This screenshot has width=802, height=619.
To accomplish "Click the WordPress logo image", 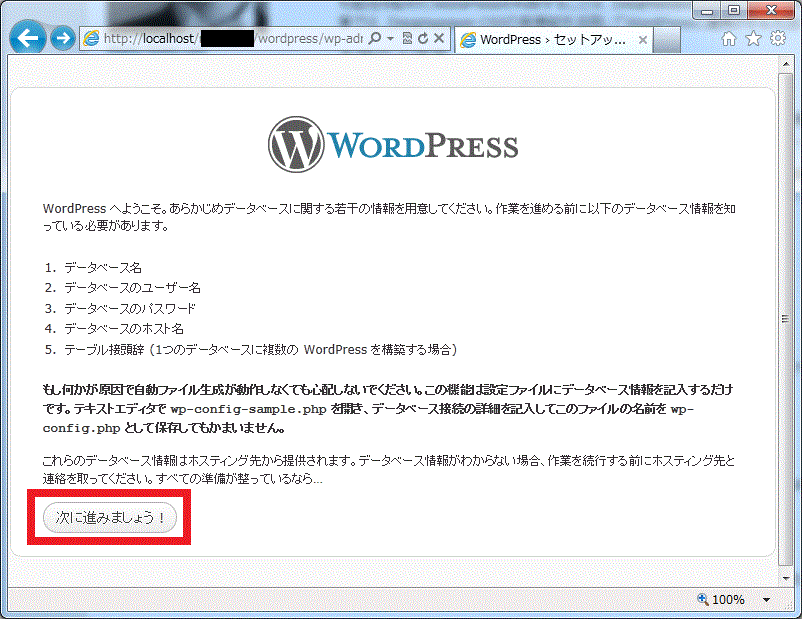I will pyautogui.click(x=393, y=145).
